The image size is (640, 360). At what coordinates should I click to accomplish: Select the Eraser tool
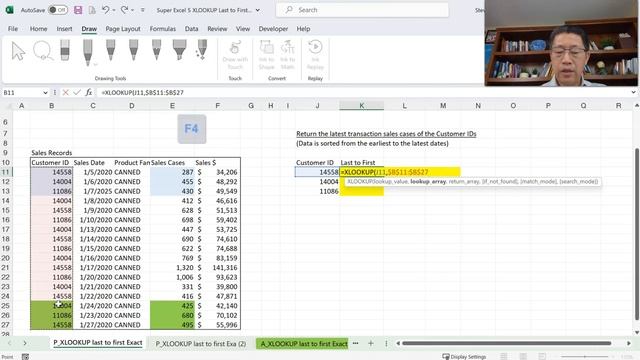[64, 51]
